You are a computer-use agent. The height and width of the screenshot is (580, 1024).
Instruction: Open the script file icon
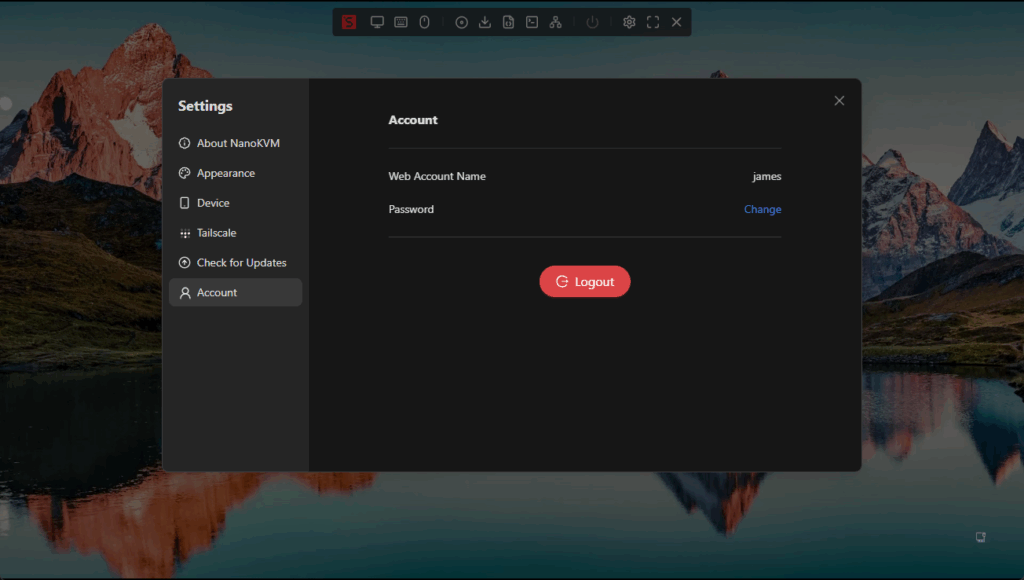(x=508, y=22)
